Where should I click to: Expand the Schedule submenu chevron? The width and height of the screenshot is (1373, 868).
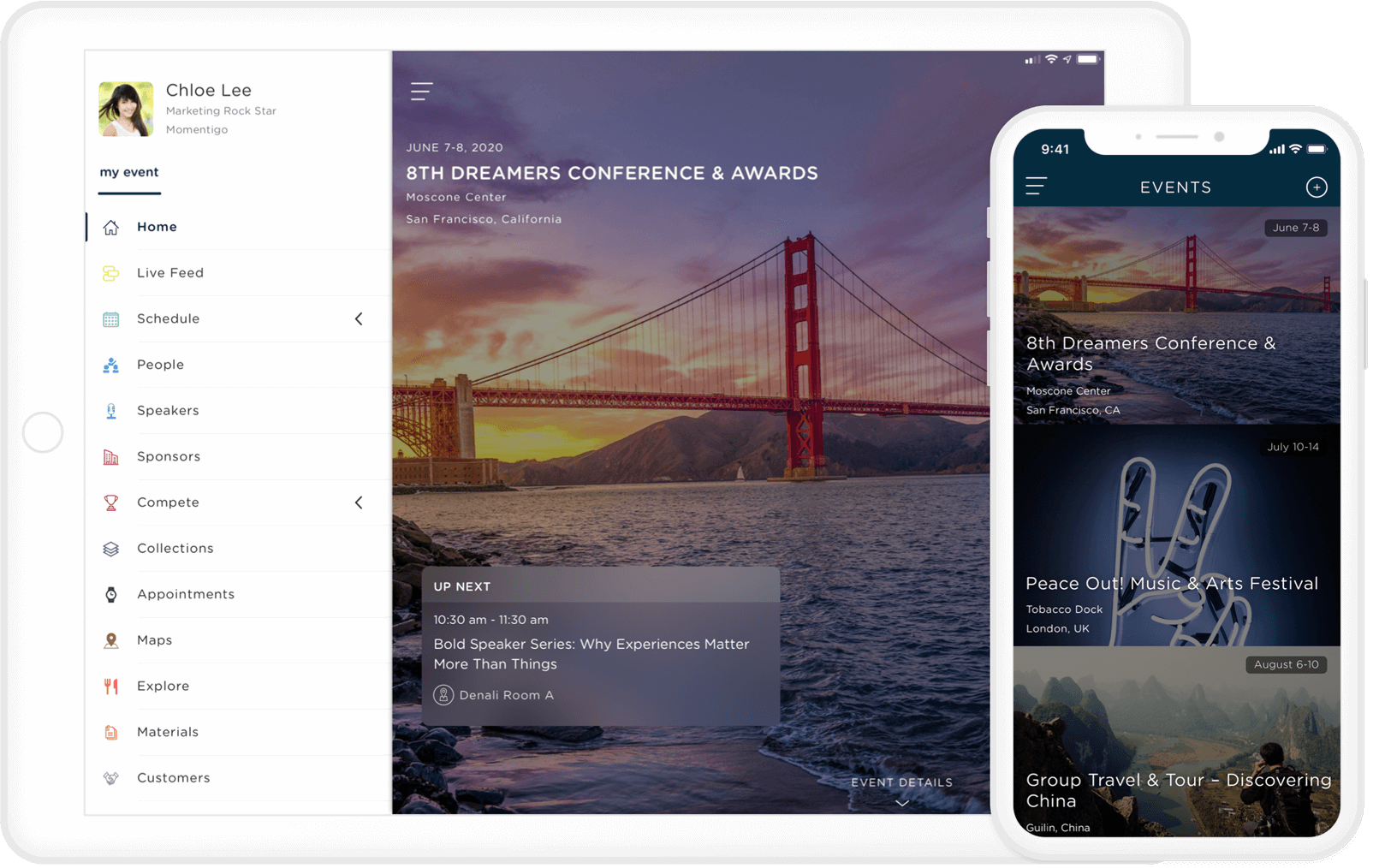click(359, 319)
